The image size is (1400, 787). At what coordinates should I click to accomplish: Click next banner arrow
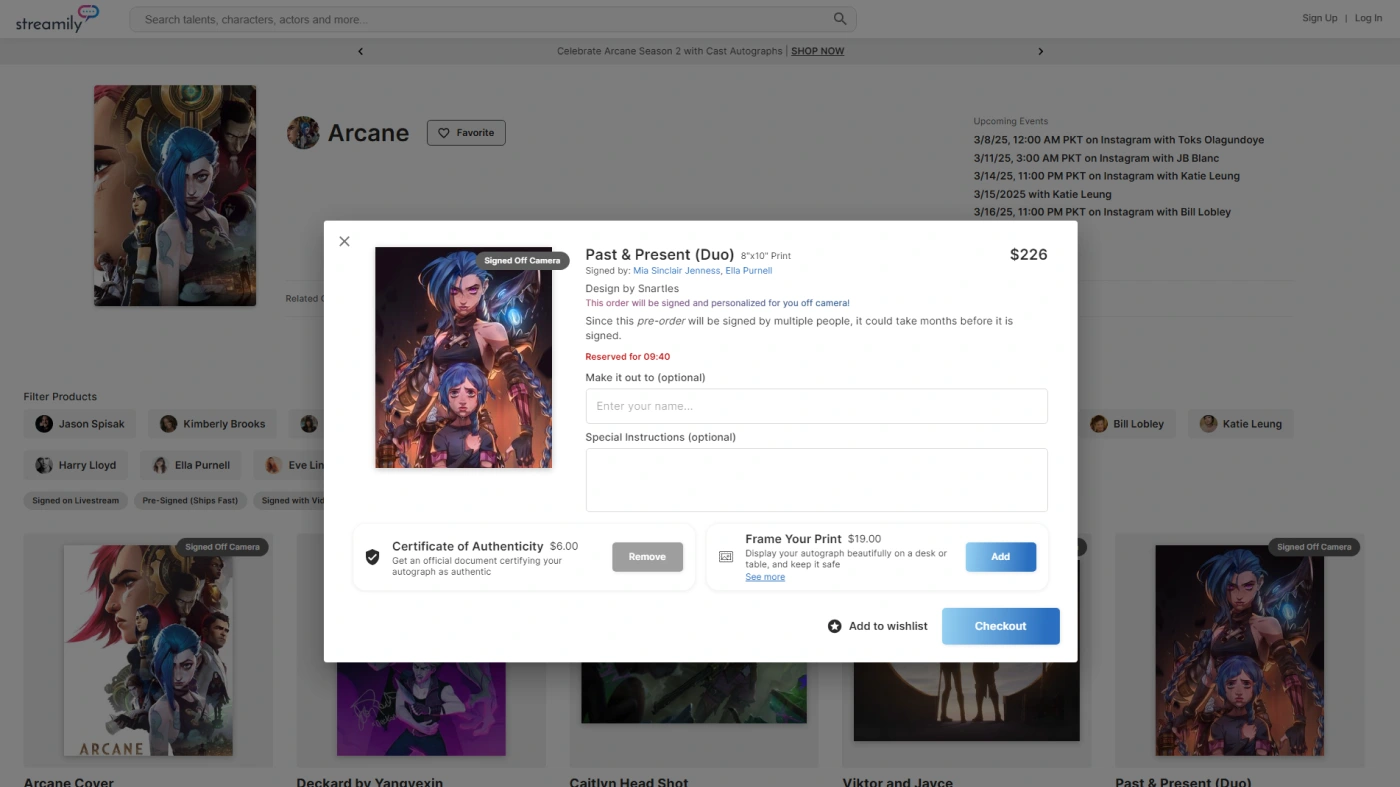(1040, 51)
